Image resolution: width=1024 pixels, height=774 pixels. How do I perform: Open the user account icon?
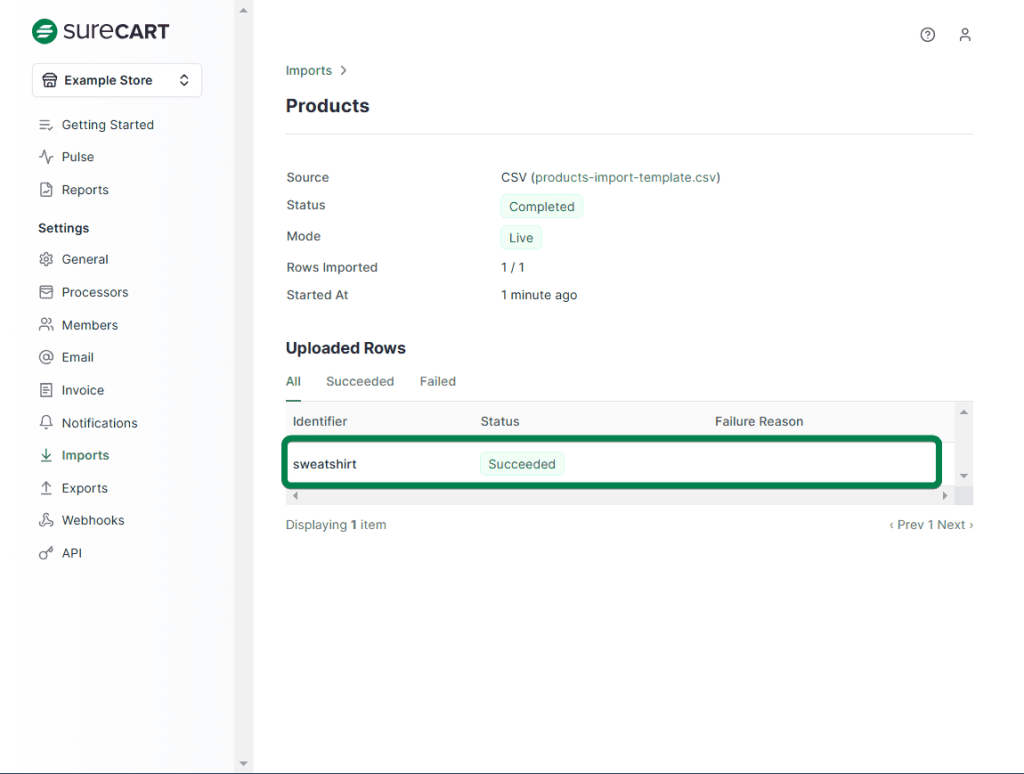coord(964,35)
